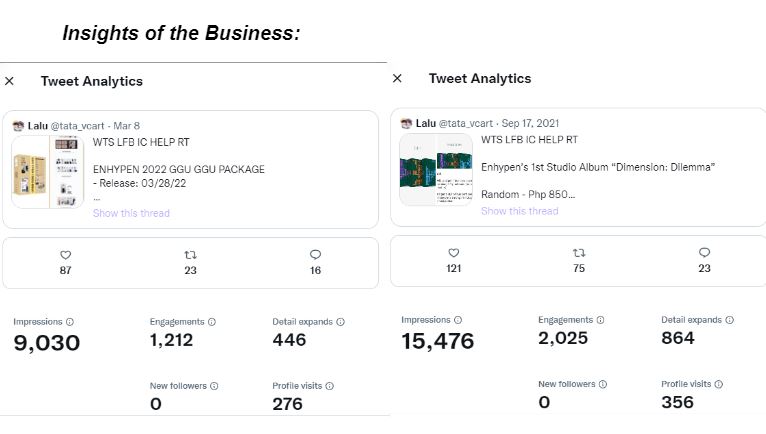Close the left Tweet Analytics panel
The width and height of the screenshot is (766, 434).
9,81
